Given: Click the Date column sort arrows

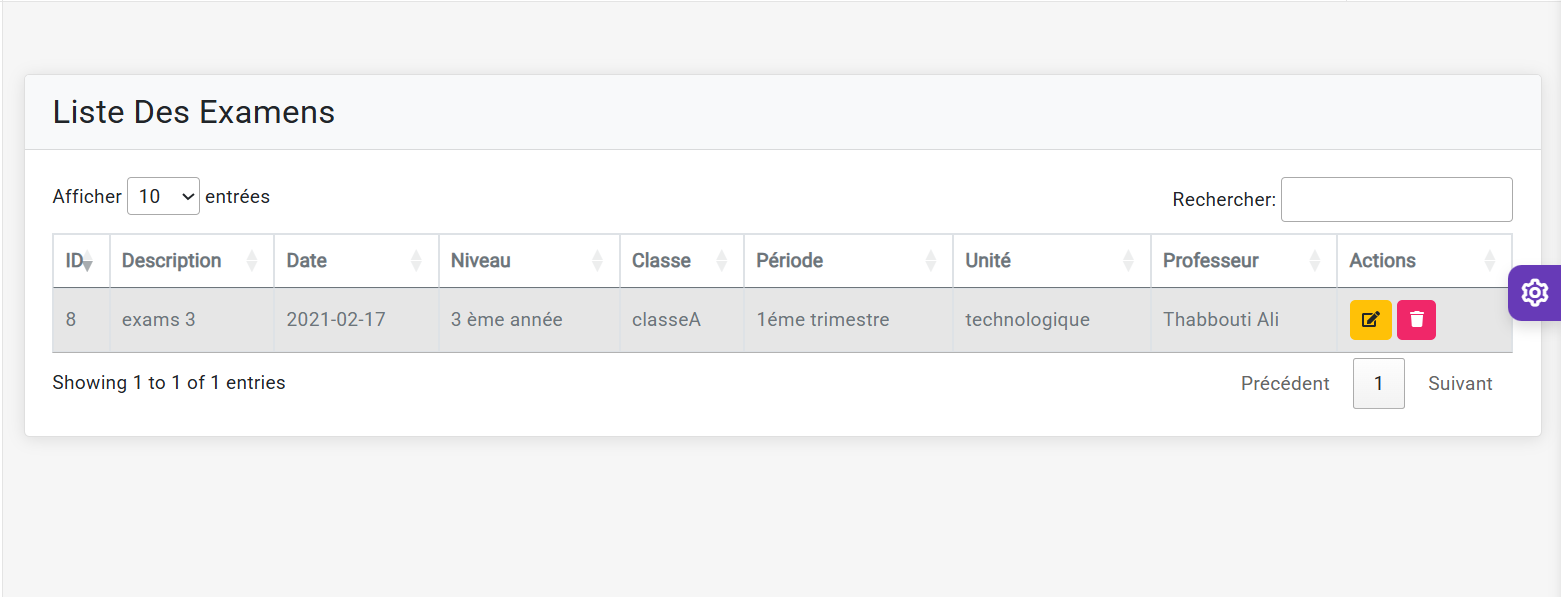Looking at the screenshot, I should tap(416, 261).
